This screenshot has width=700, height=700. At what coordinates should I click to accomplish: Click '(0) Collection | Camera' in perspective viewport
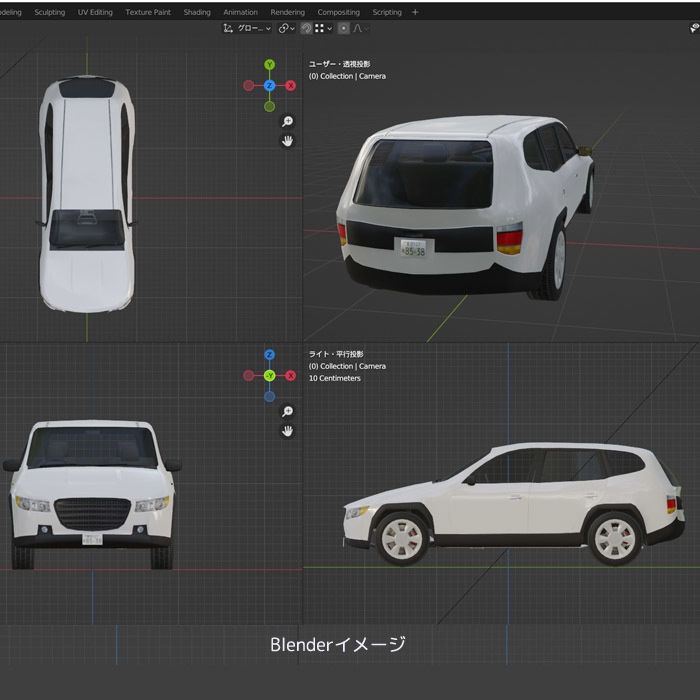(347, 76)
